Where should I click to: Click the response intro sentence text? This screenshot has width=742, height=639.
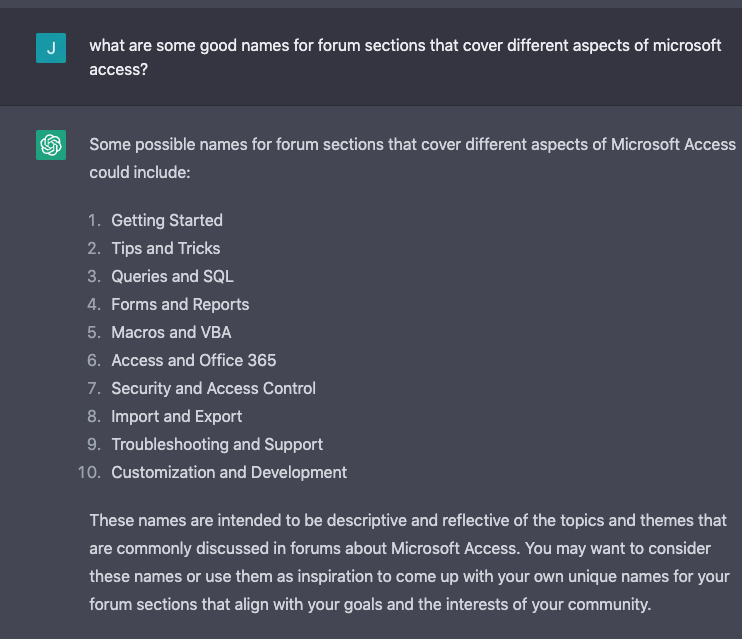click(x=413, y=158)
